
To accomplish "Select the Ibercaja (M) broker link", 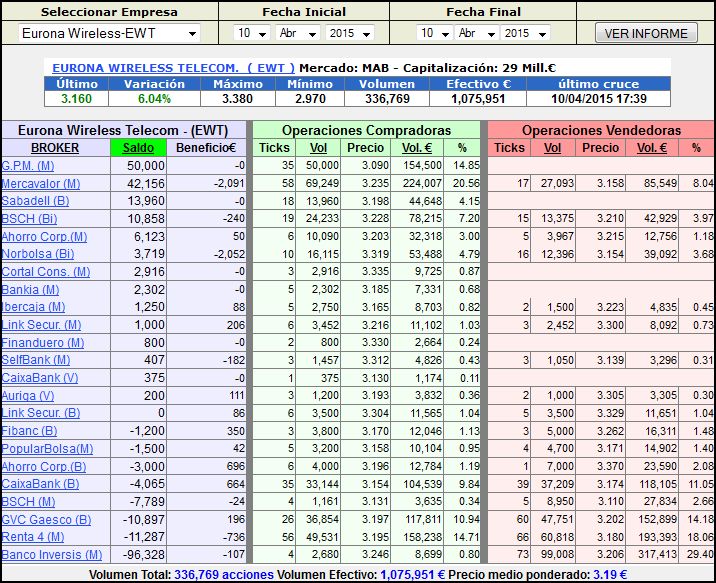I will pyautogui.click(x=34, y=307).
